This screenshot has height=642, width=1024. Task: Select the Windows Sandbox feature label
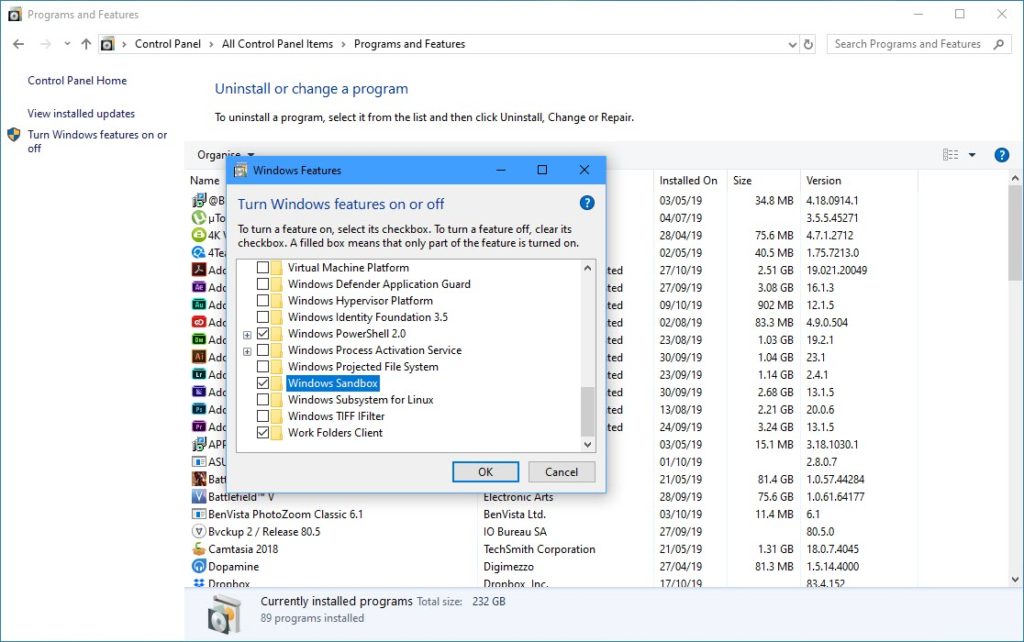click(x=332, y=383)
